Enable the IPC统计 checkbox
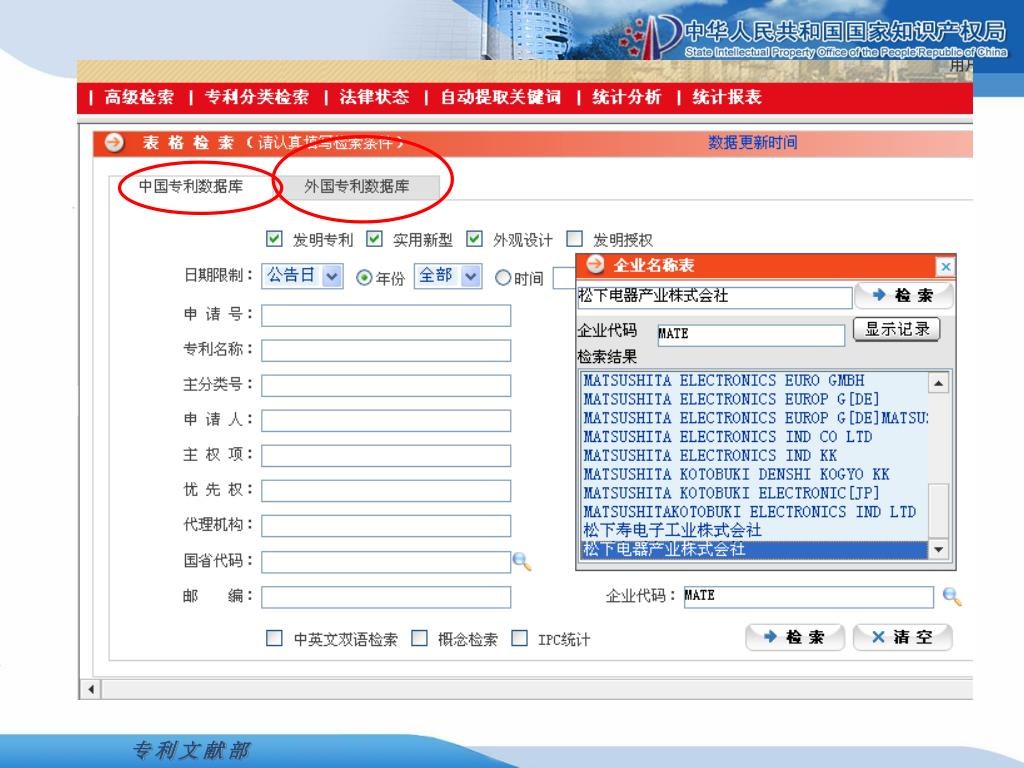The image size is (1024, 768). pyautogui.click(x=519, y=638)
